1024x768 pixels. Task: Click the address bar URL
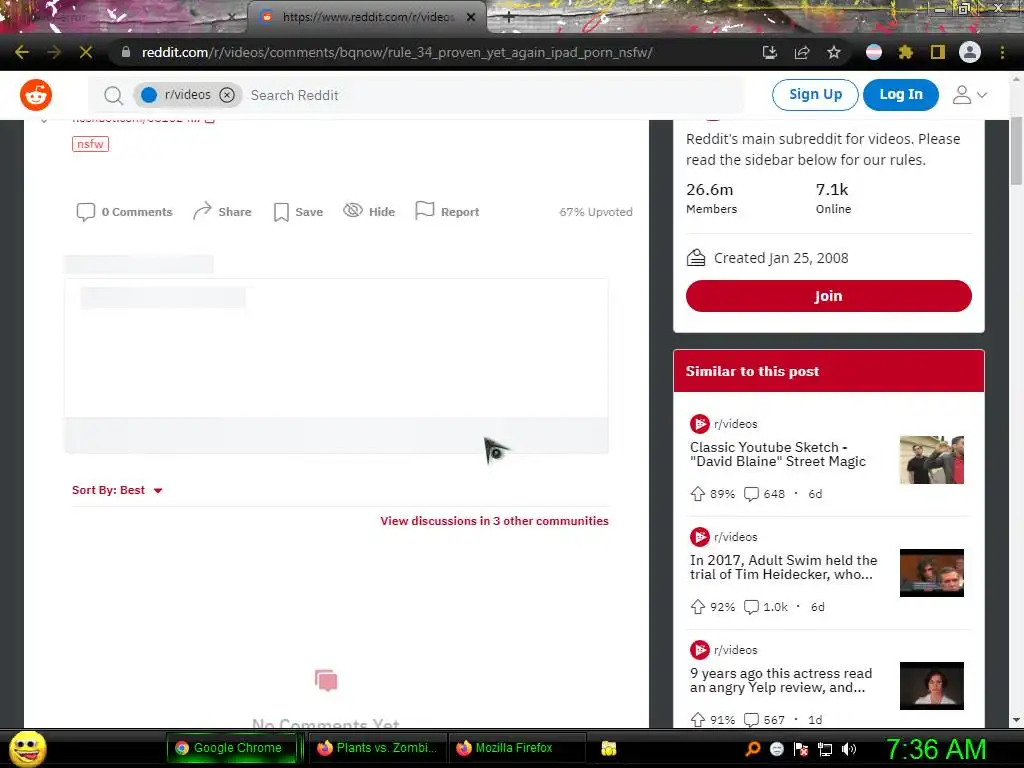397,52
